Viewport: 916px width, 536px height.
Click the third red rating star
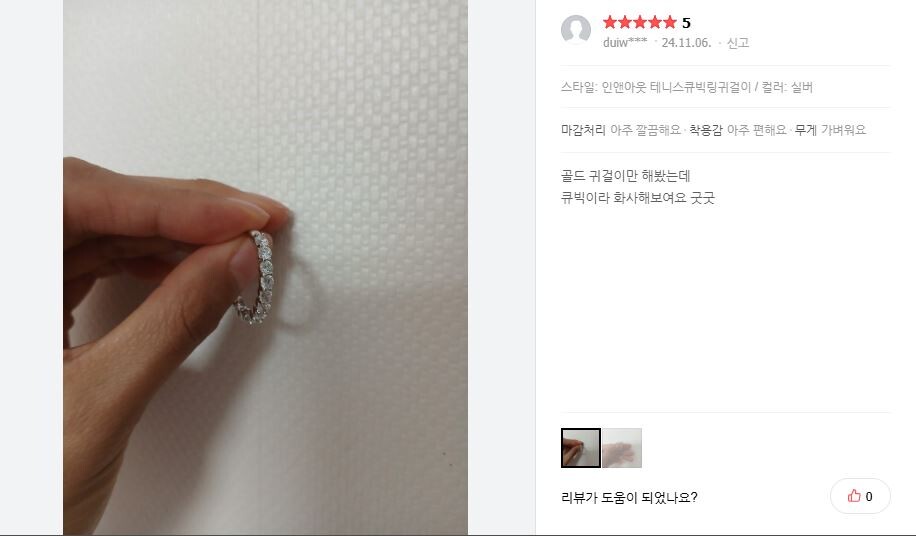coord(640,23)
